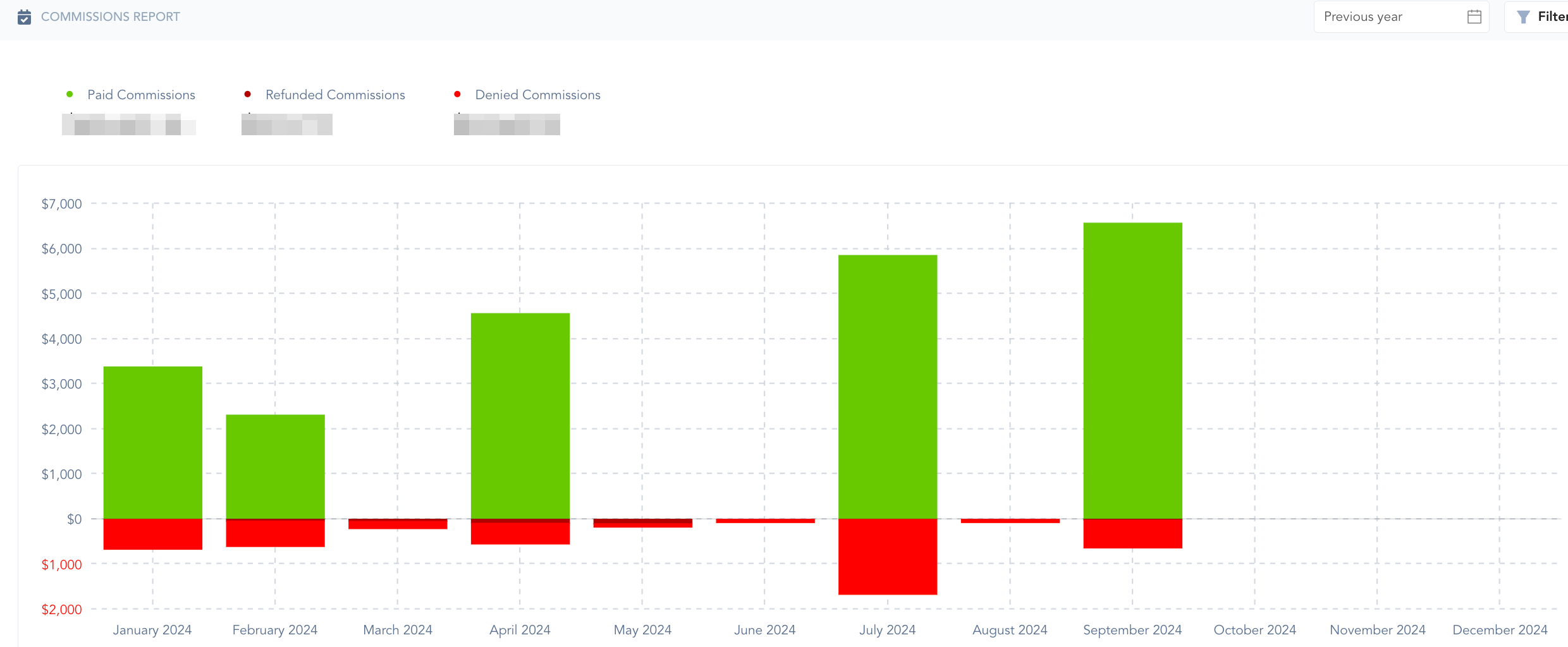The width and height of the screenshot is (1568, 647).
Task: Toggle the Paid Commissions legend label
Action: (141, 95)
